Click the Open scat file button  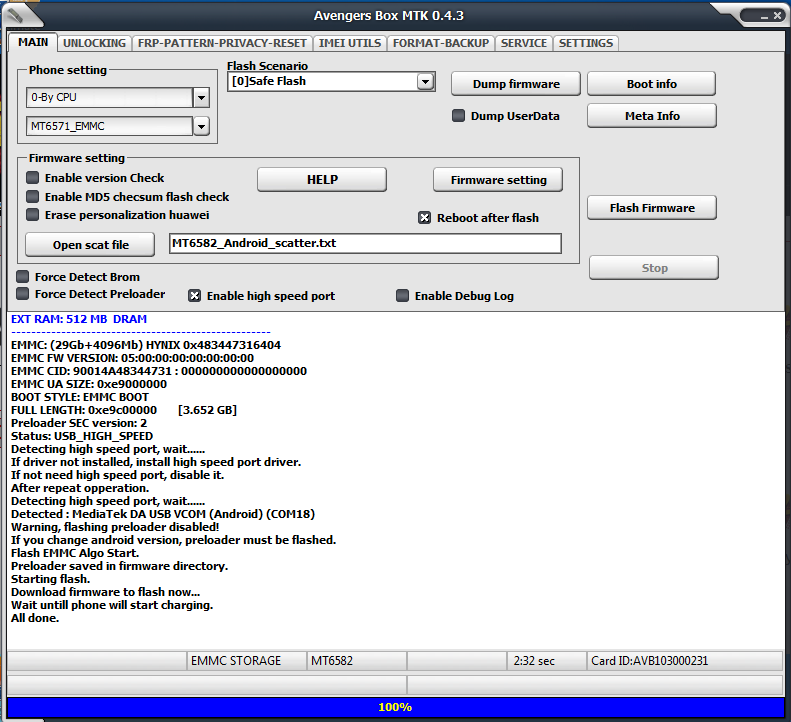pyautogui.click(x=90, y=245)
